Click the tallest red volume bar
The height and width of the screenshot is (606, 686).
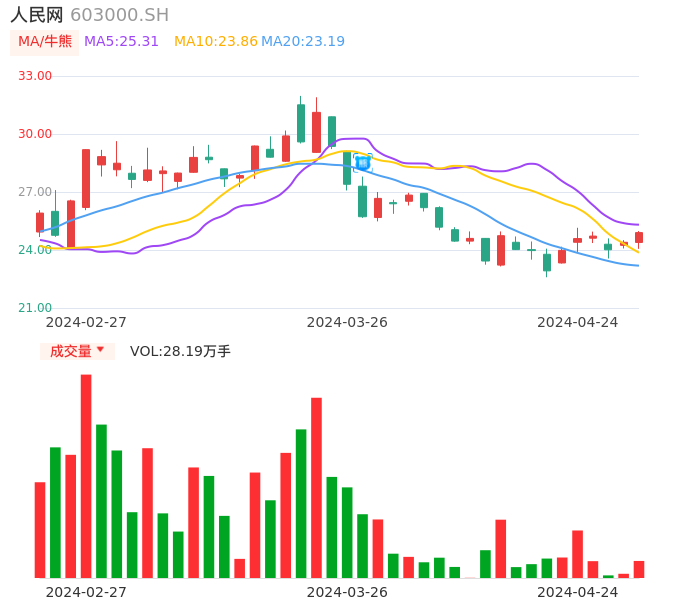86,475
